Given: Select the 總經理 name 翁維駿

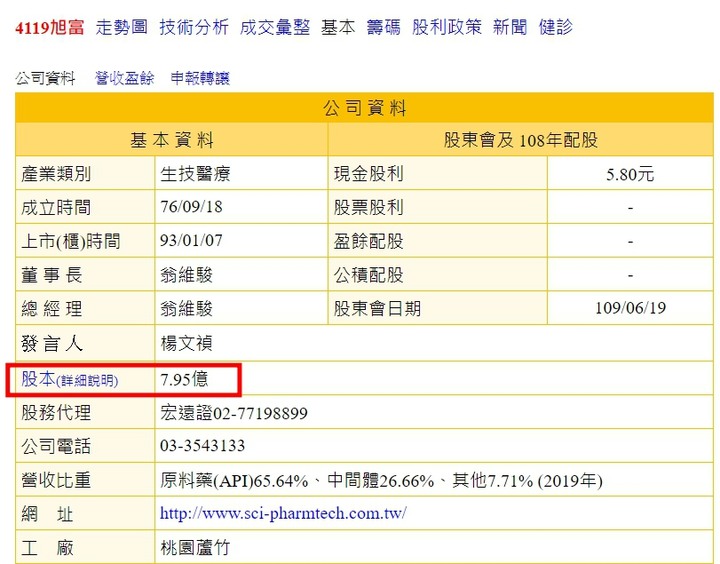Looking at the screenshot, I should point(186,308).
